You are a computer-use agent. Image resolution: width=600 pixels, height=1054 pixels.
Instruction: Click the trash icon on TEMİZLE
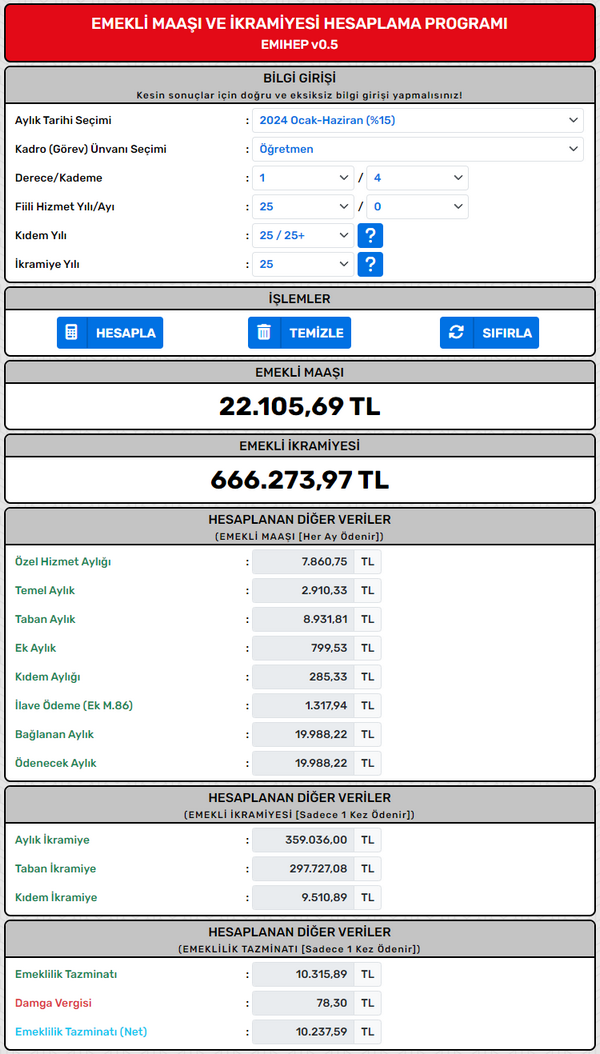pyautogui.click(x=264, y=333)
